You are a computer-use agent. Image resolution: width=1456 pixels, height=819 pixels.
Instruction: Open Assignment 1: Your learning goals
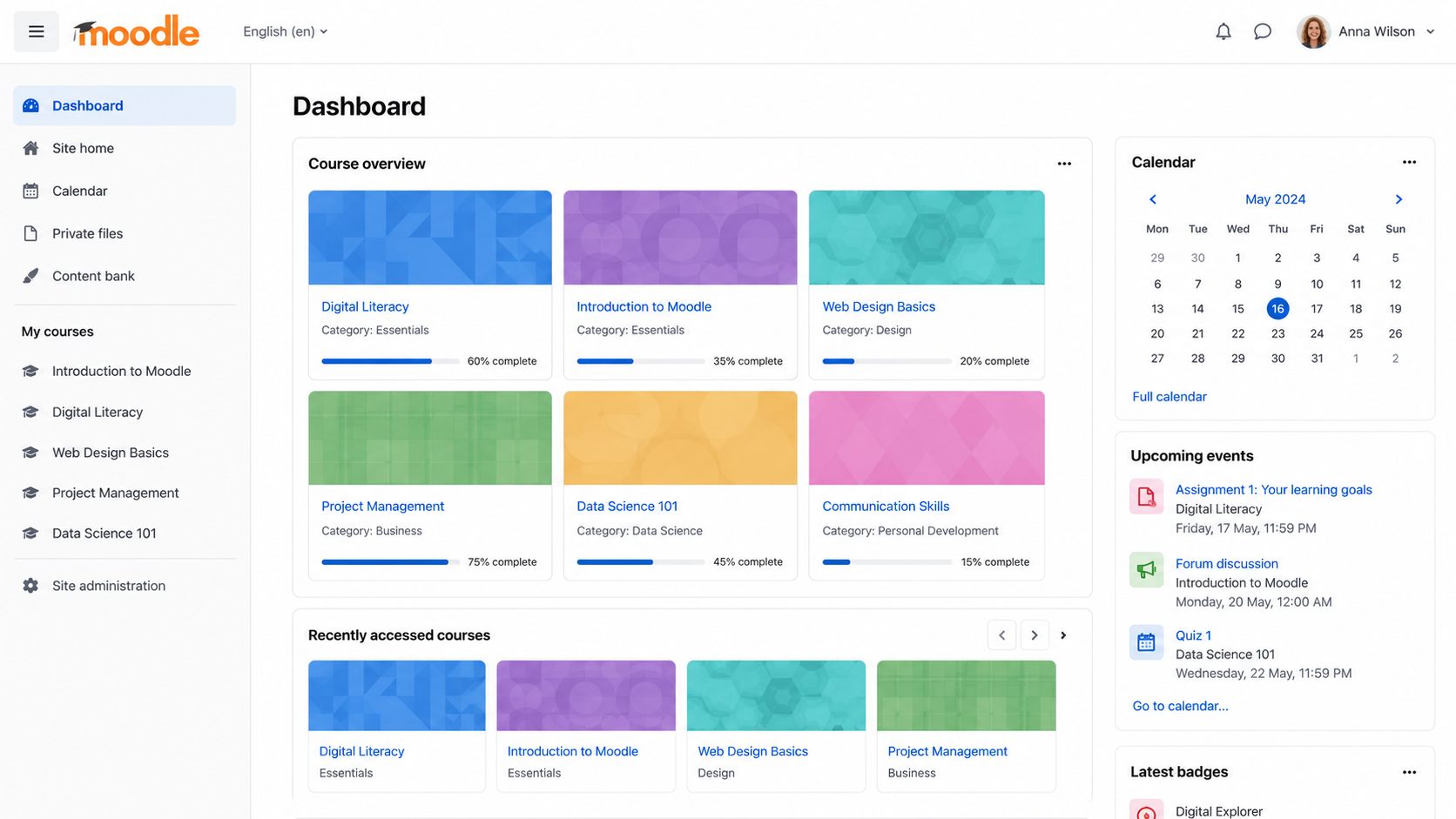(x=1273, y=489)
